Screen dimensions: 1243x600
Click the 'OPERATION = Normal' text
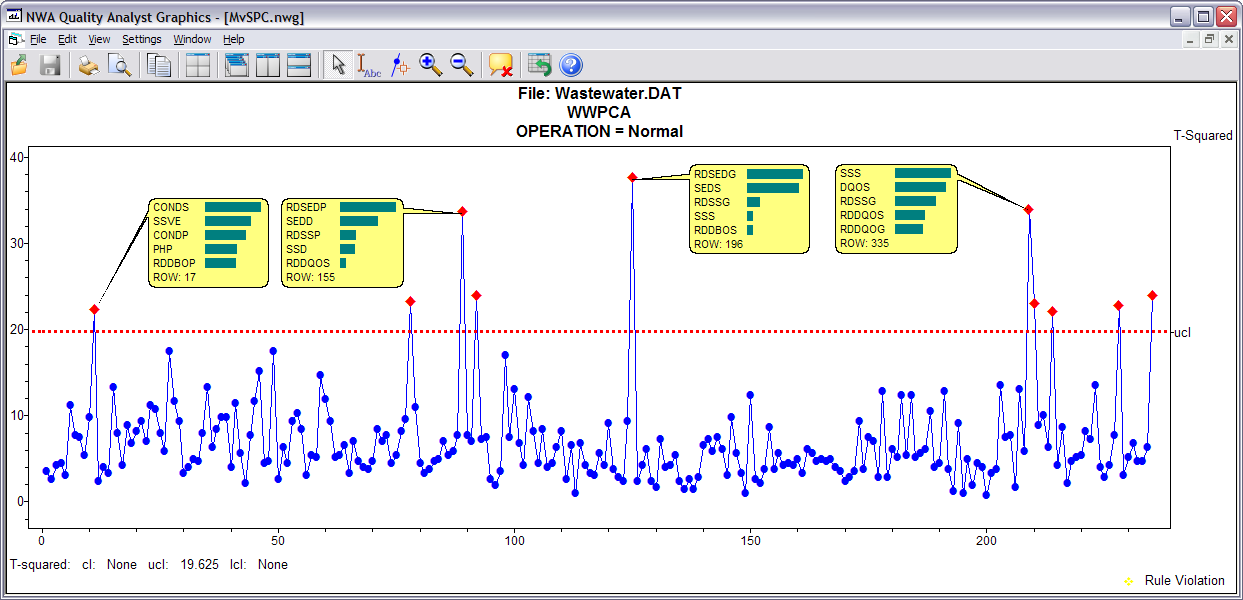600,131
